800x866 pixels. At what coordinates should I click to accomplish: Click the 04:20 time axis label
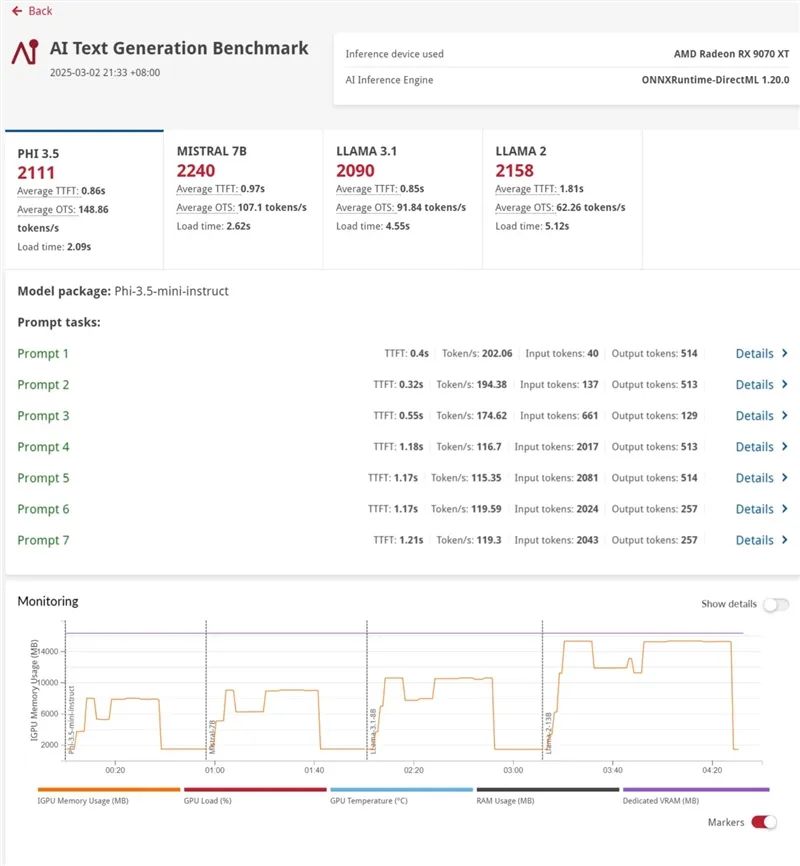pos(712,770)
